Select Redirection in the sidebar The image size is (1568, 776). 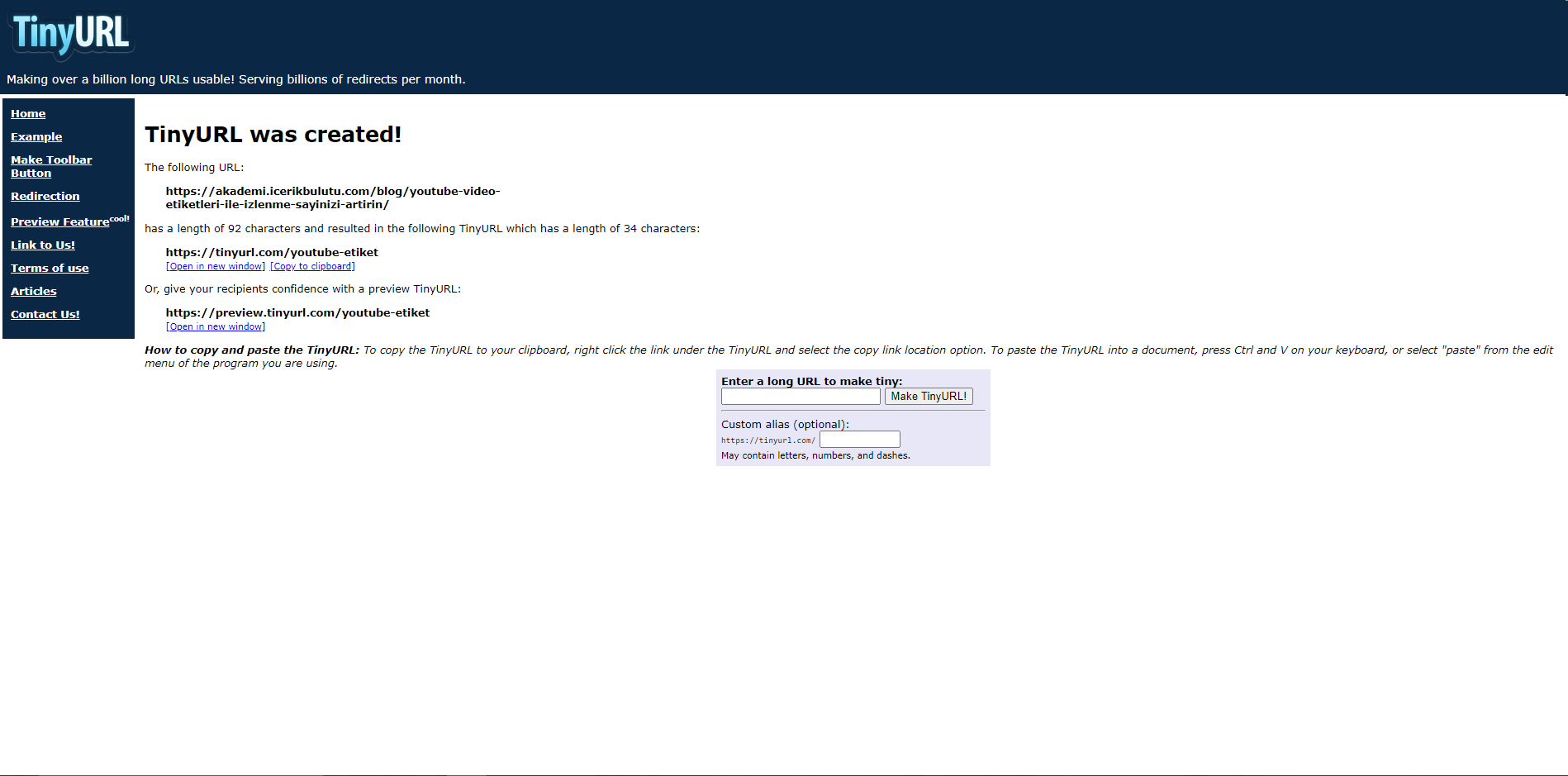tap(45, 197)
